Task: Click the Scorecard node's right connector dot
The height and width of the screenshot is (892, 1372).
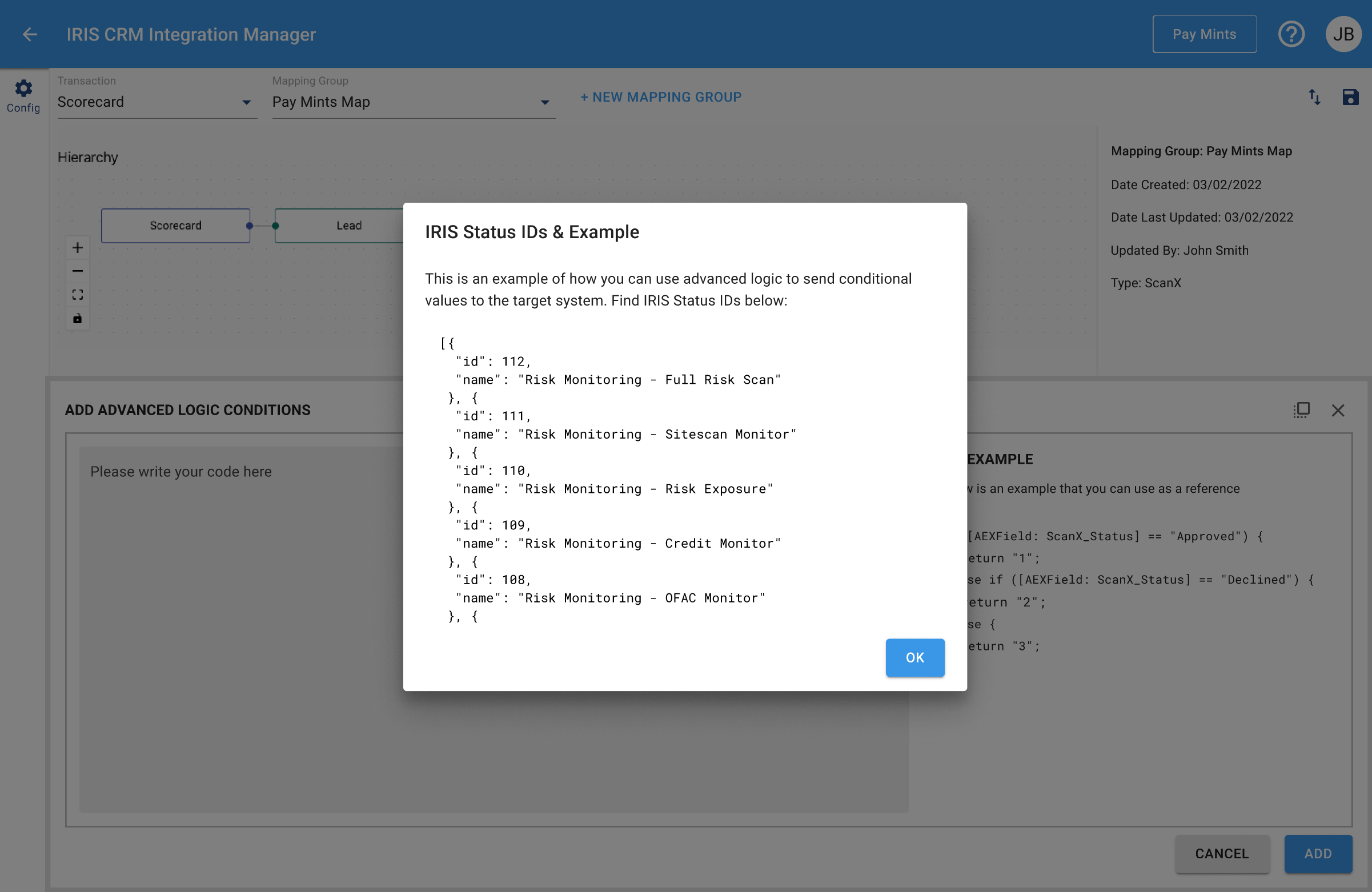Action: (249, 226)
